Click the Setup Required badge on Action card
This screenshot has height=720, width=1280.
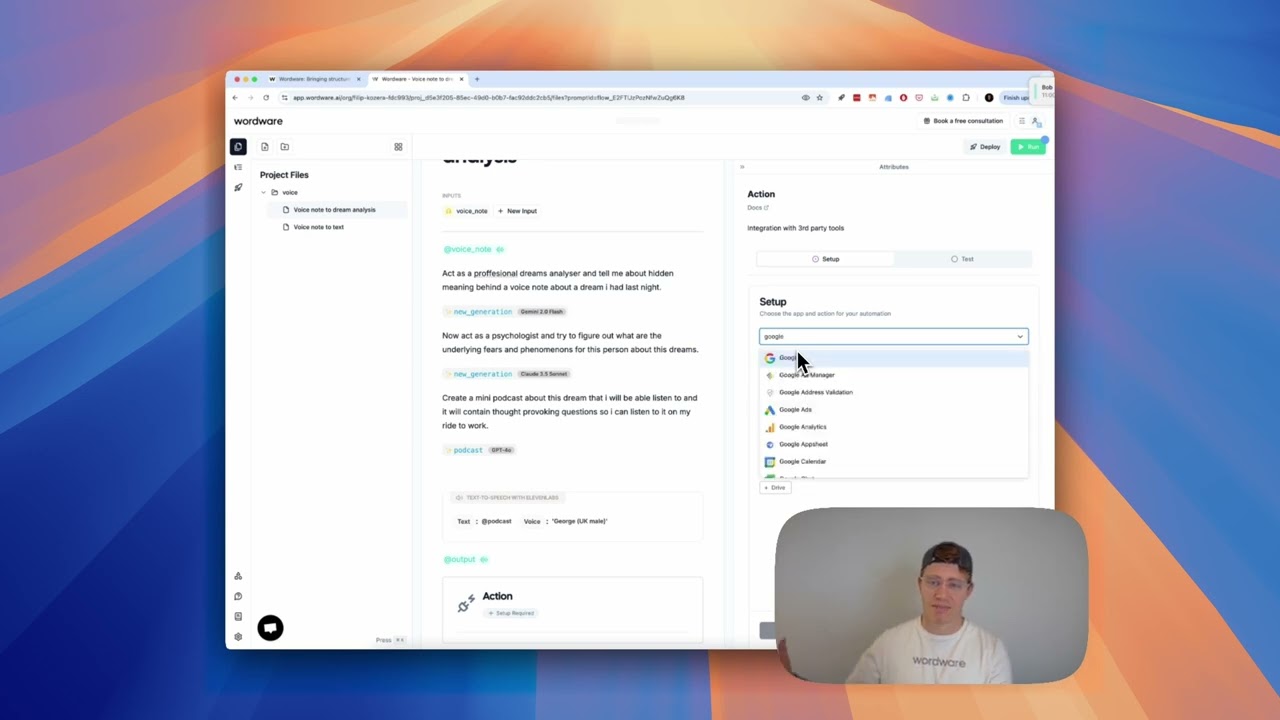pos(511,613)
